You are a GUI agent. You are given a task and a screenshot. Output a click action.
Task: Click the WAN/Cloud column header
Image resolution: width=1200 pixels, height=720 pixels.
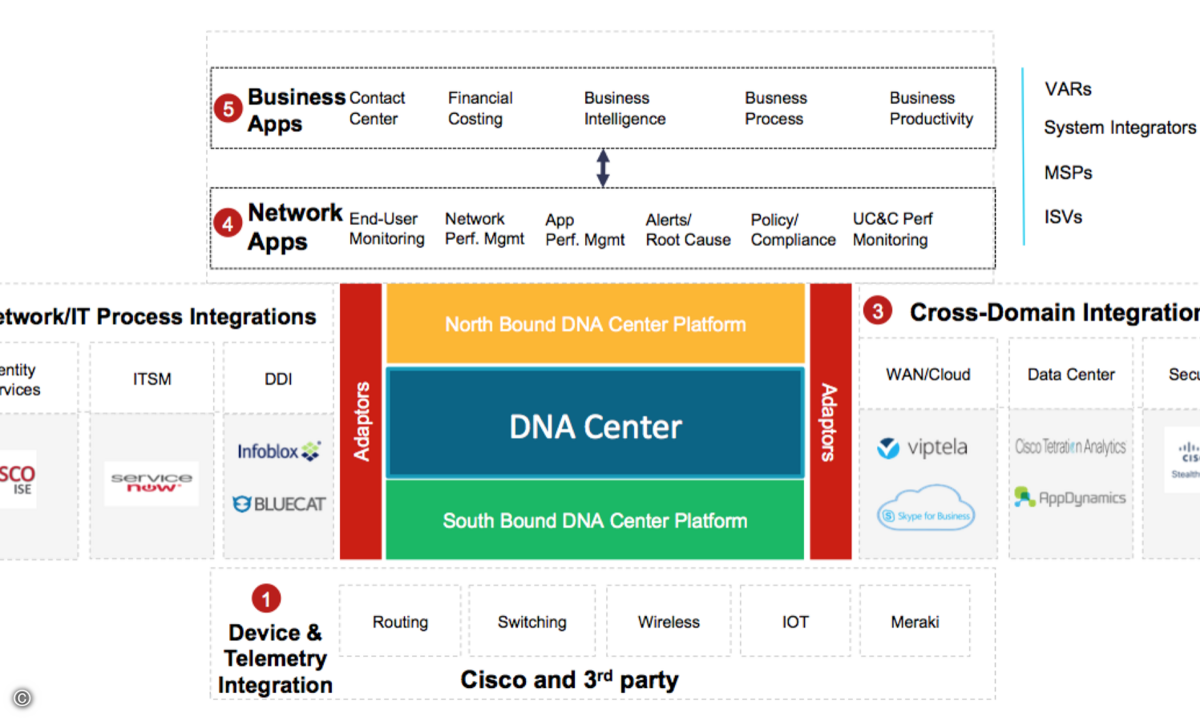tap(928, 374)
